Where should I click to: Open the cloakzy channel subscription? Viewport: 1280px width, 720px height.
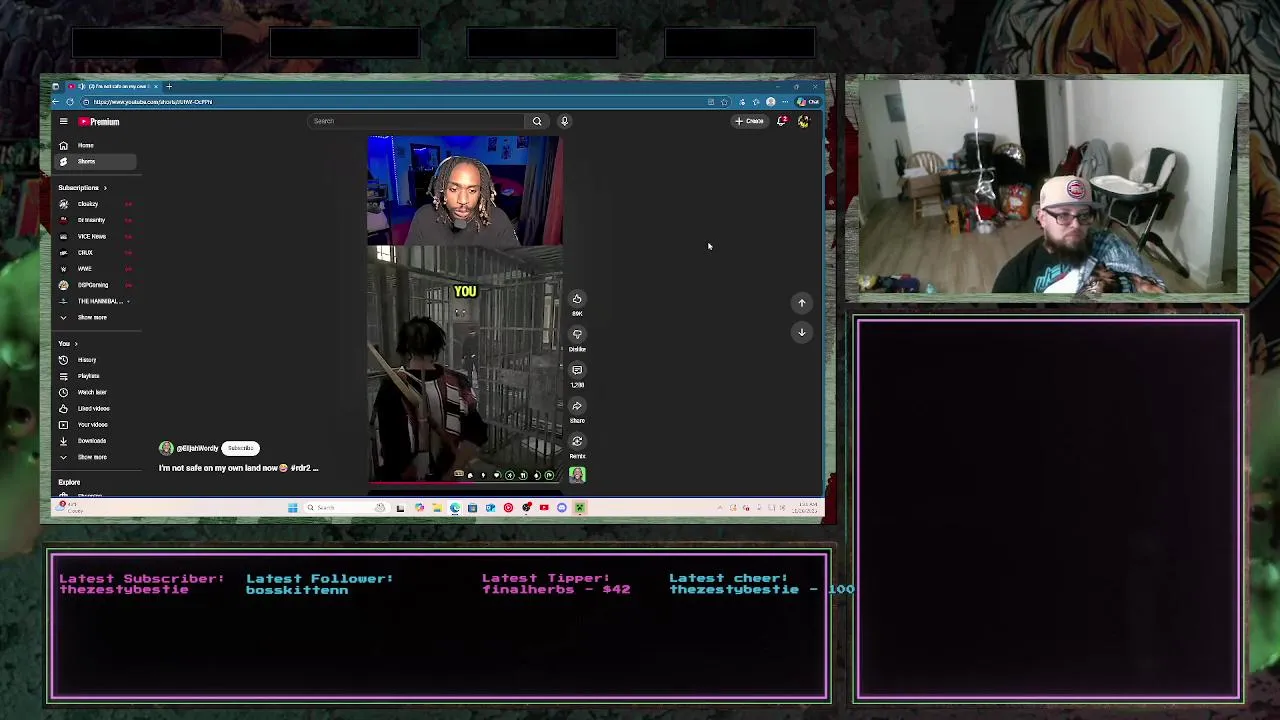(x=96, y=204)
